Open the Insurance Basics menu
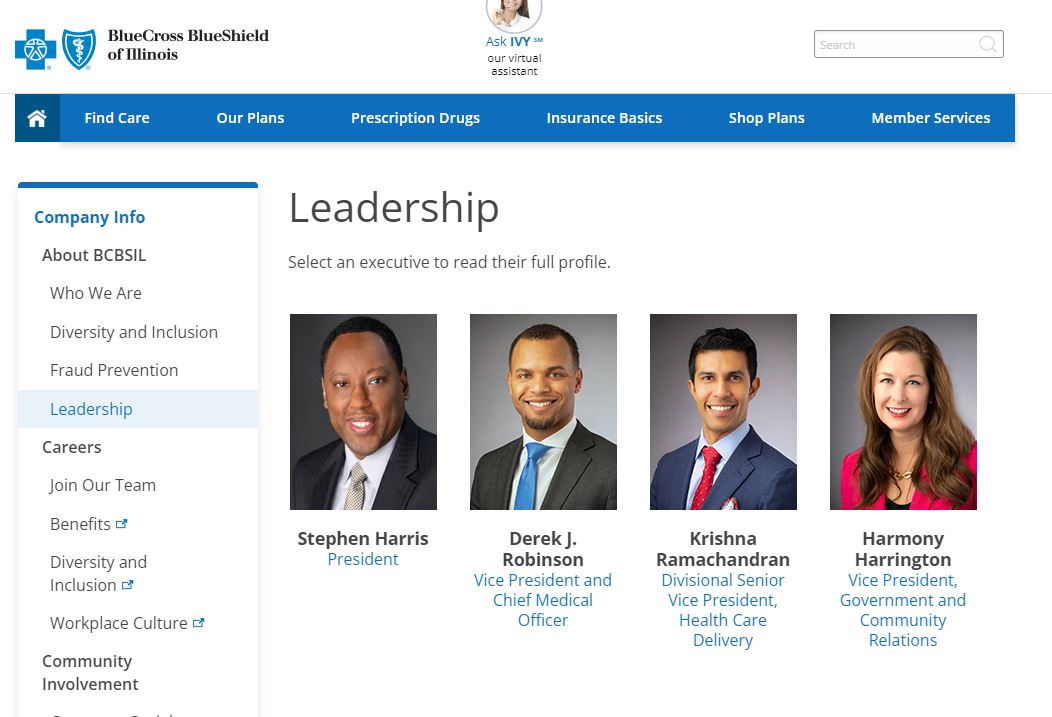The height and width of the screenshot is (717, 1052). (604, 118)
